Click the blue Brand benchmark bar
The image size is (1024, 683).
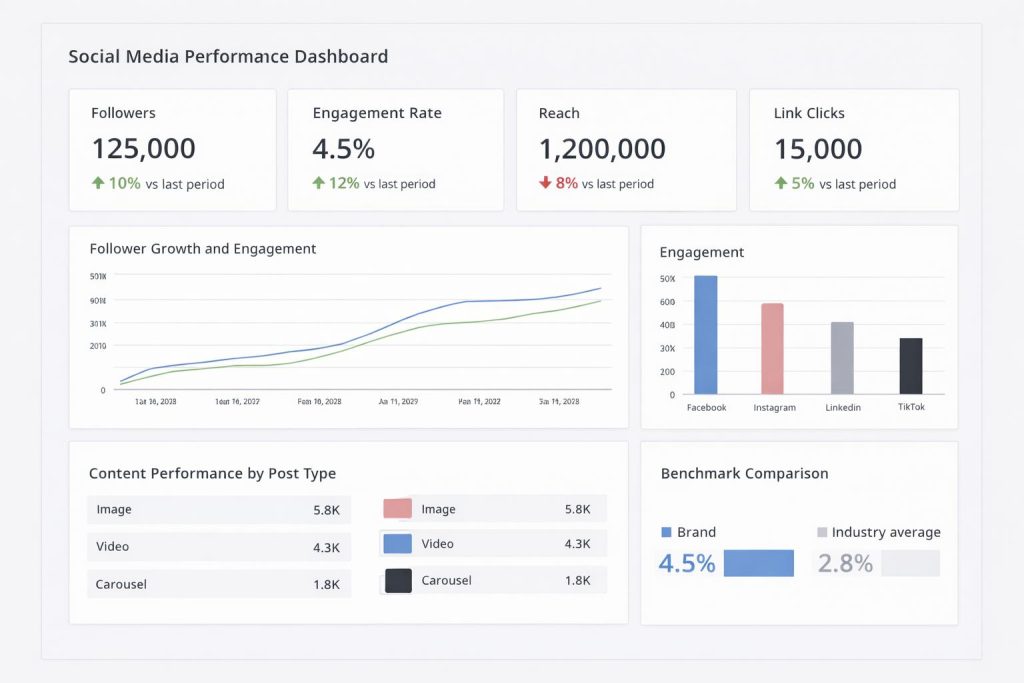pyautogui.click(x=759, y=563)
